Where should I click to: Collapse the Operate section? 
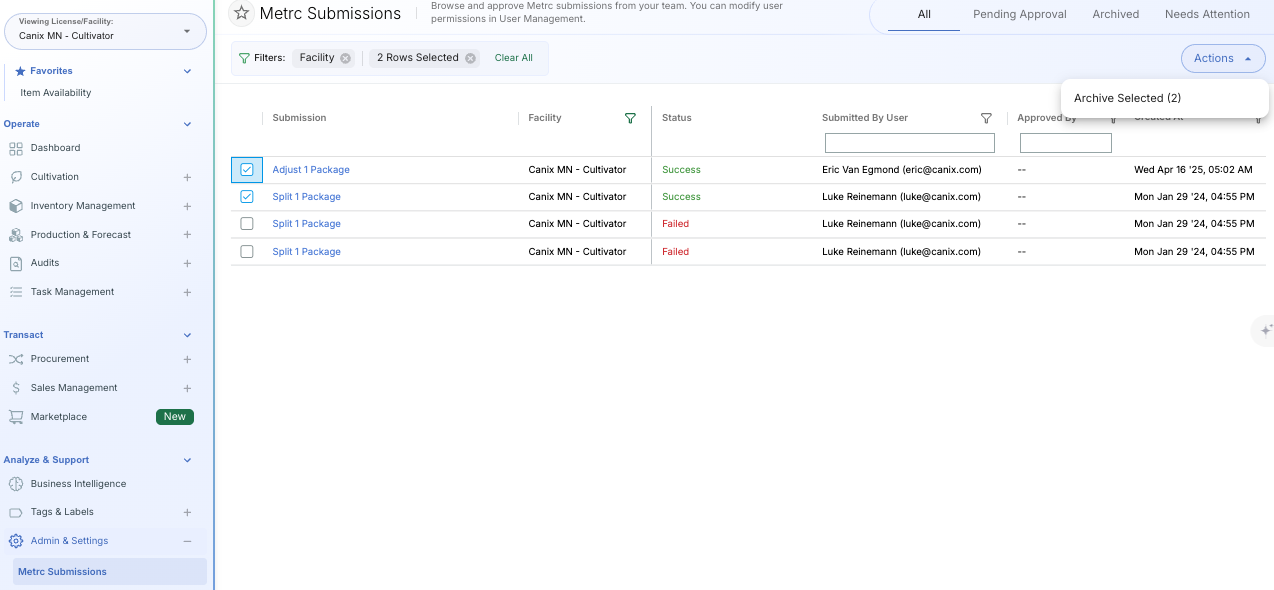click(187, 124)
